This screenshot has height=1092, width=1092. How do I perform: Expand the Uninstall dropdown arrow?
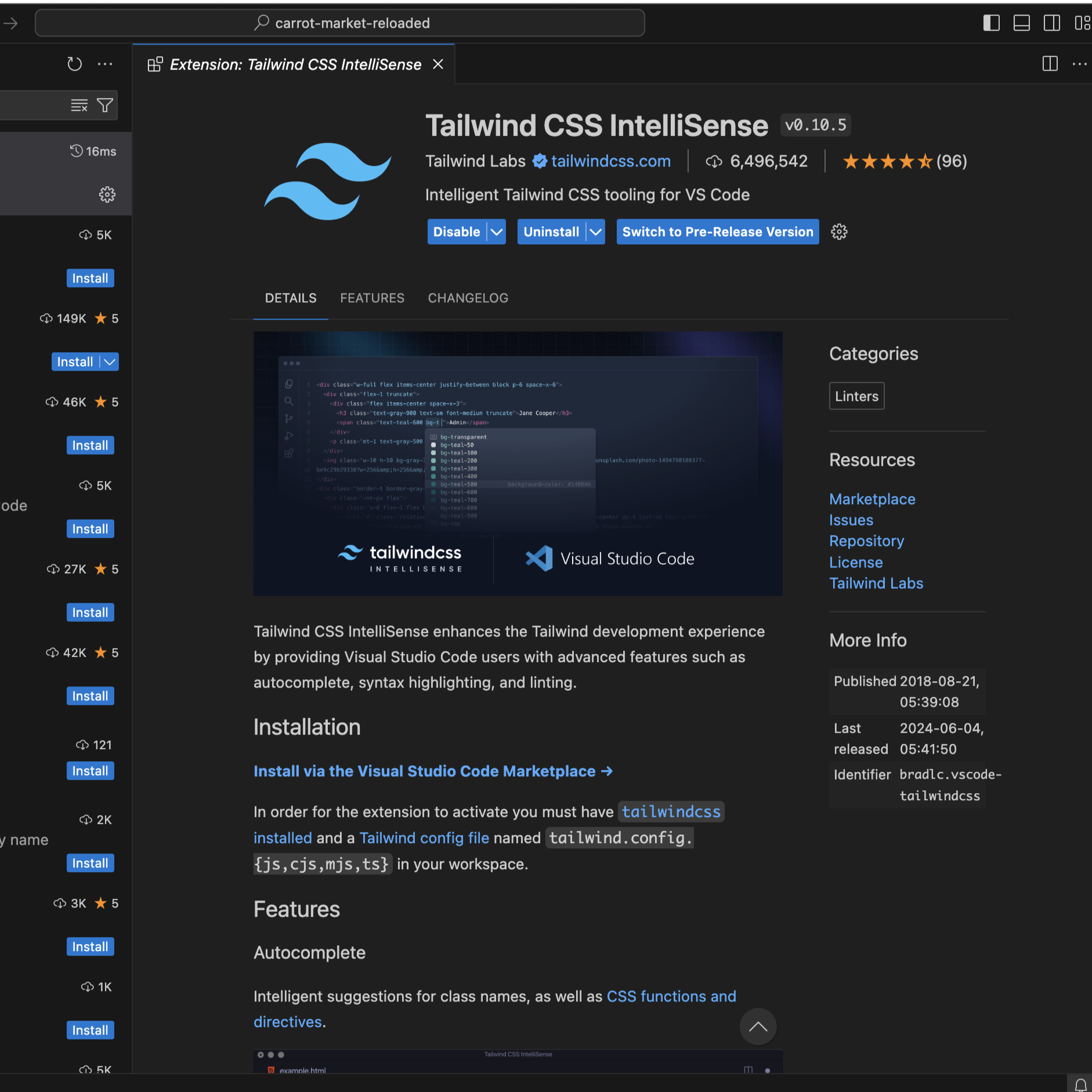596,232
